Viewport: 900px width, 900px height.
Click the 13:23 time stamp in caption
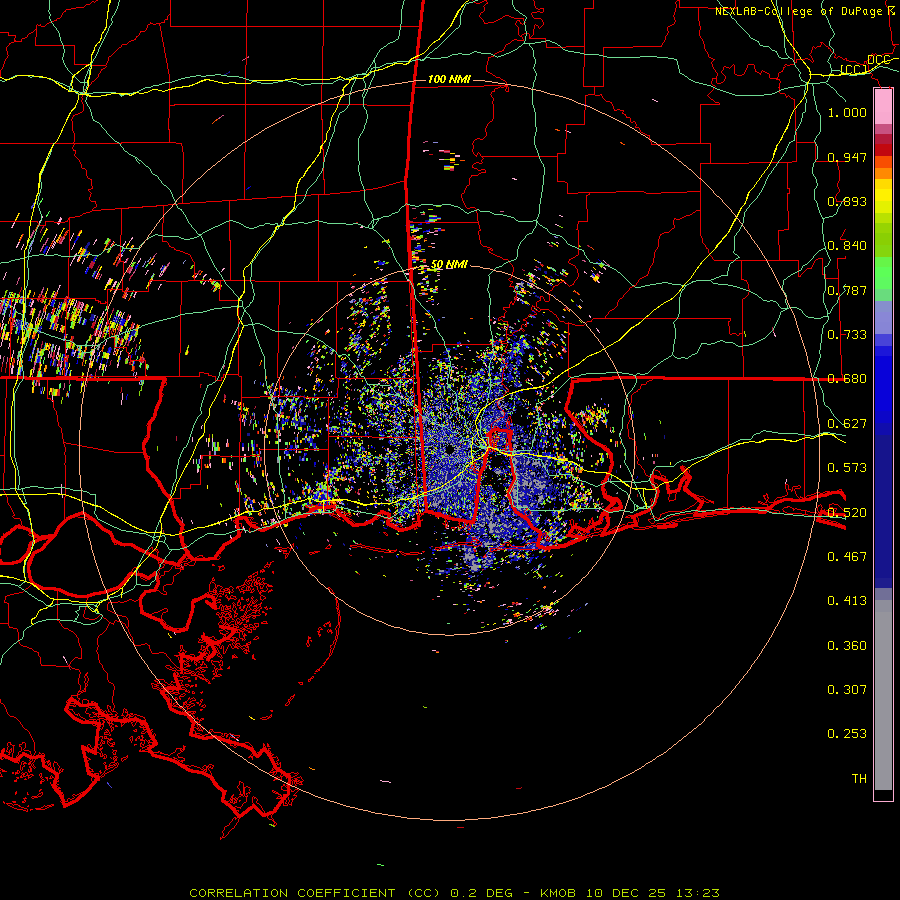[697, 893]
